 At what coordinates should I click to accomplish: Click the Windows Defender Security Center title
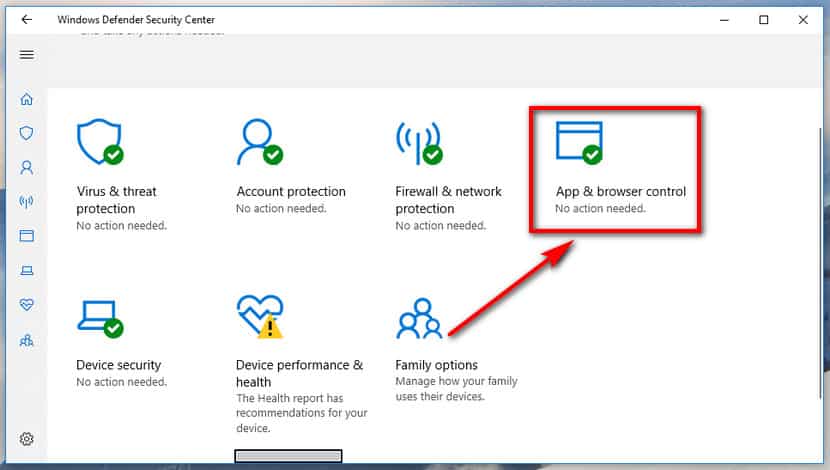tap(136, 20)
